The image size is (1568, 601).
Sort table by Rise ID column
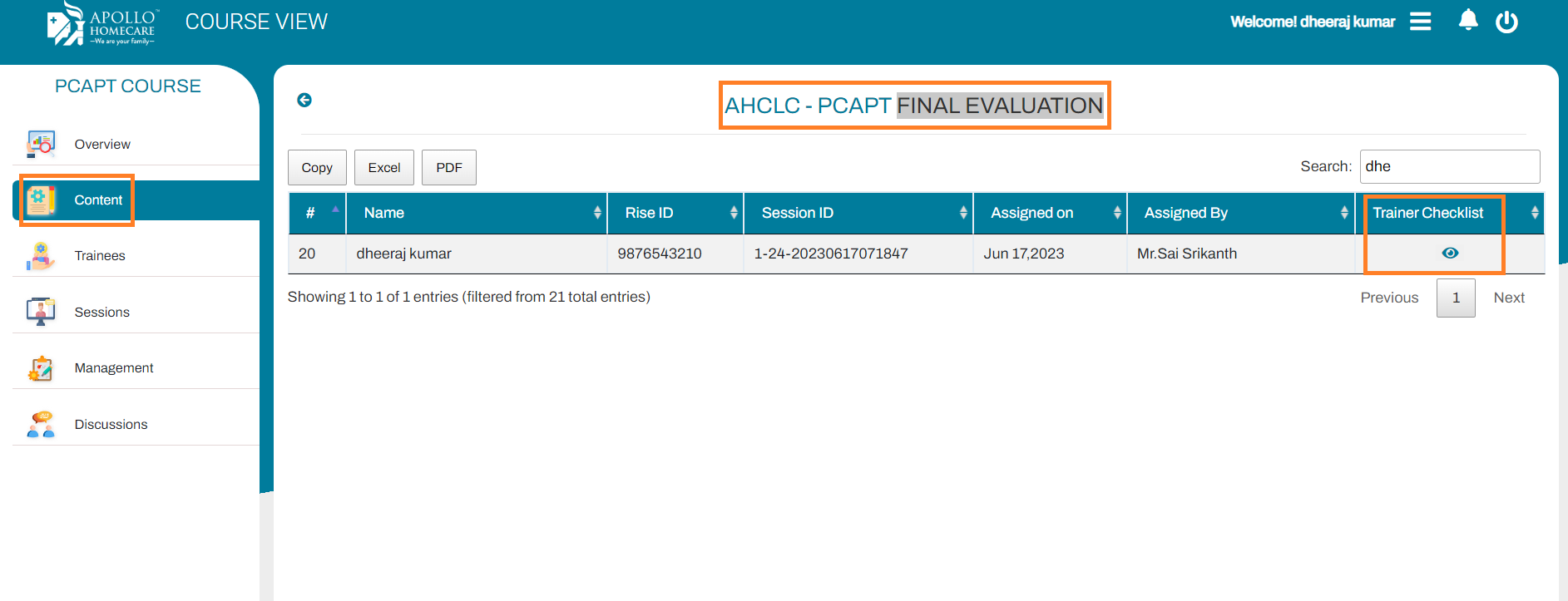click(x=675, y=213)
